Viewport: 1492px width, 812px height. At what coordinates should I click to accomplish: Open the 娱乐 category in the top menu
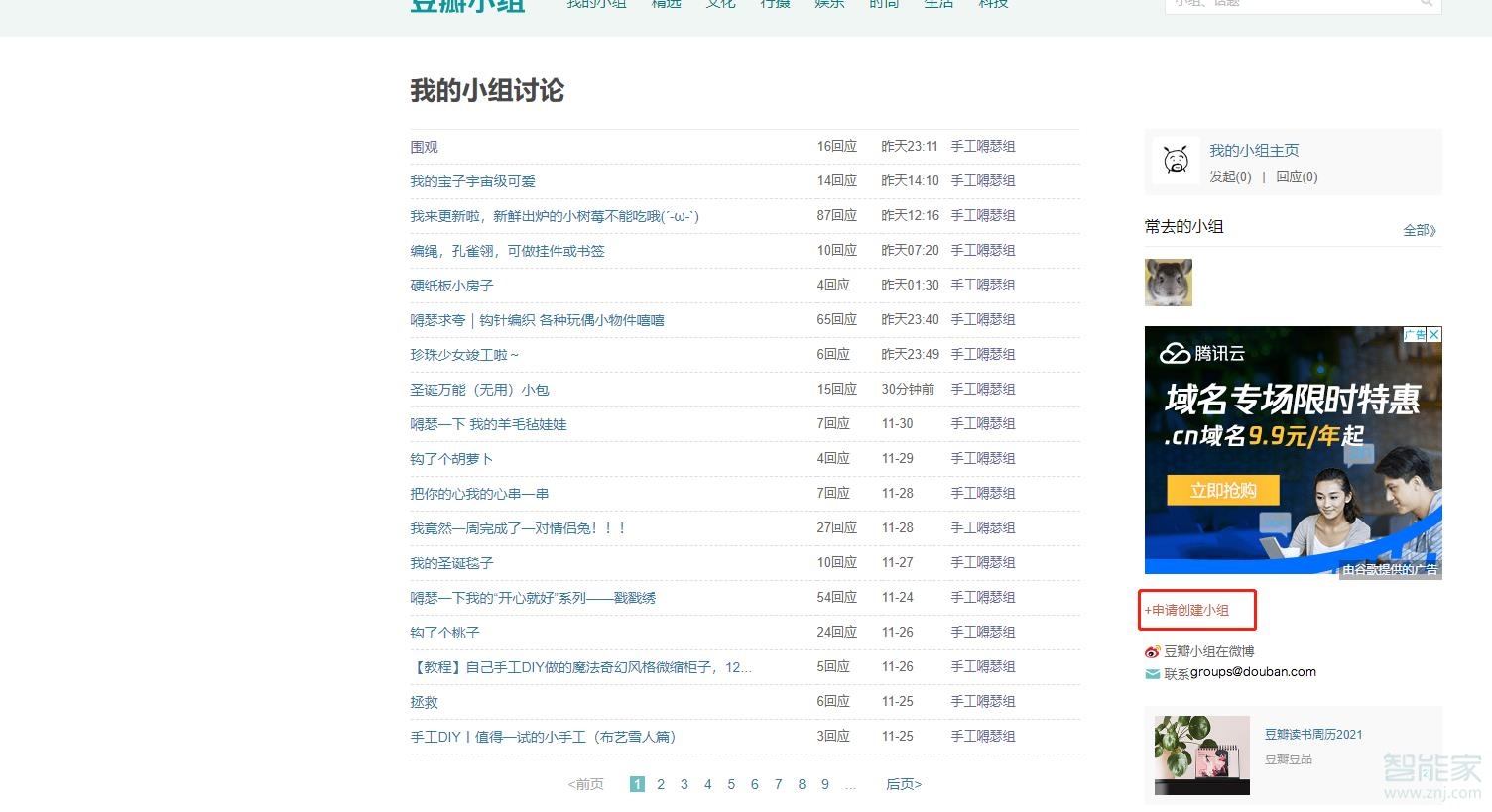[829, 5]
